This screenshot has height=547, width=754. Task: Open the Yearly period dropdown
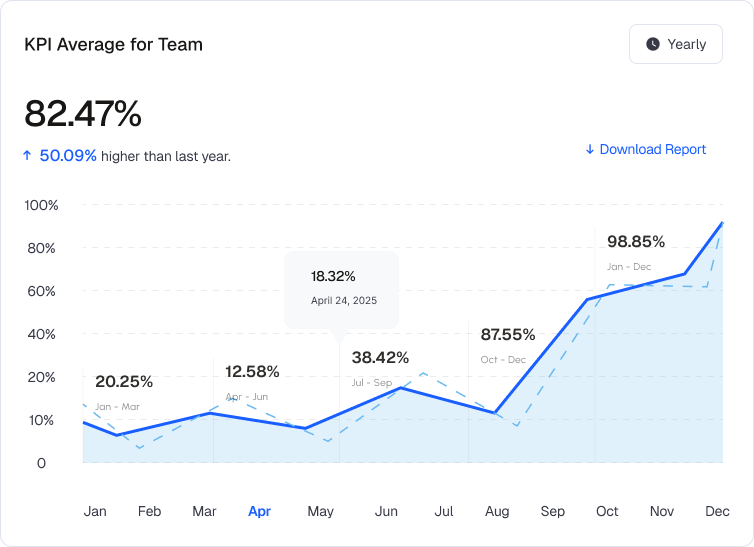point(675,44)
